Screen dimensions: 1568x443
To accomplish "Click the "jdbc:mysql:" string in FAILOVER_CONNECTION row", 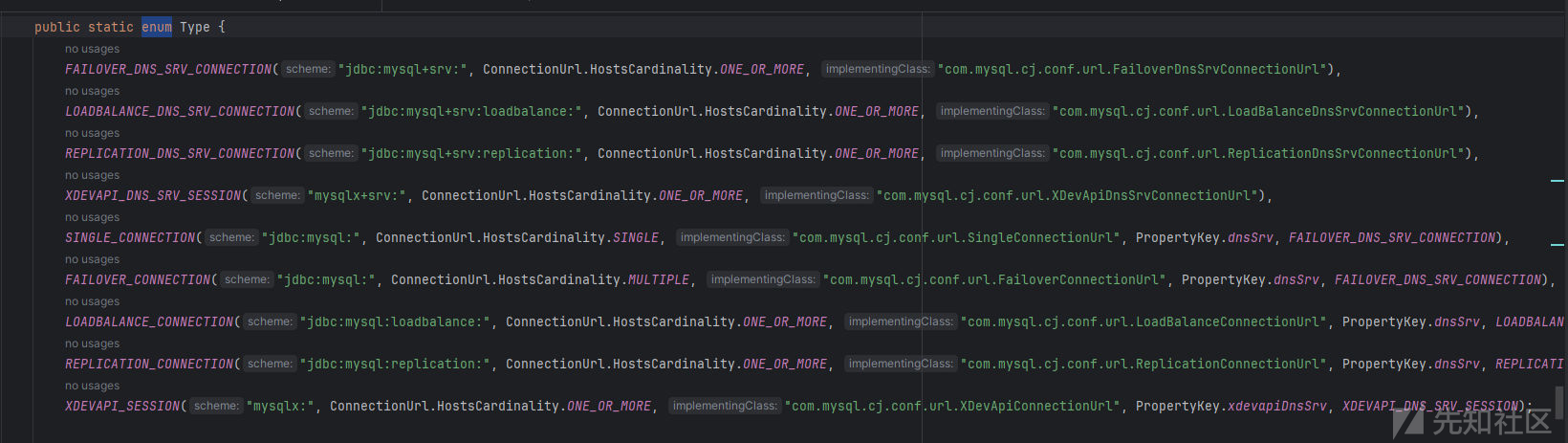I will [326, 279].
